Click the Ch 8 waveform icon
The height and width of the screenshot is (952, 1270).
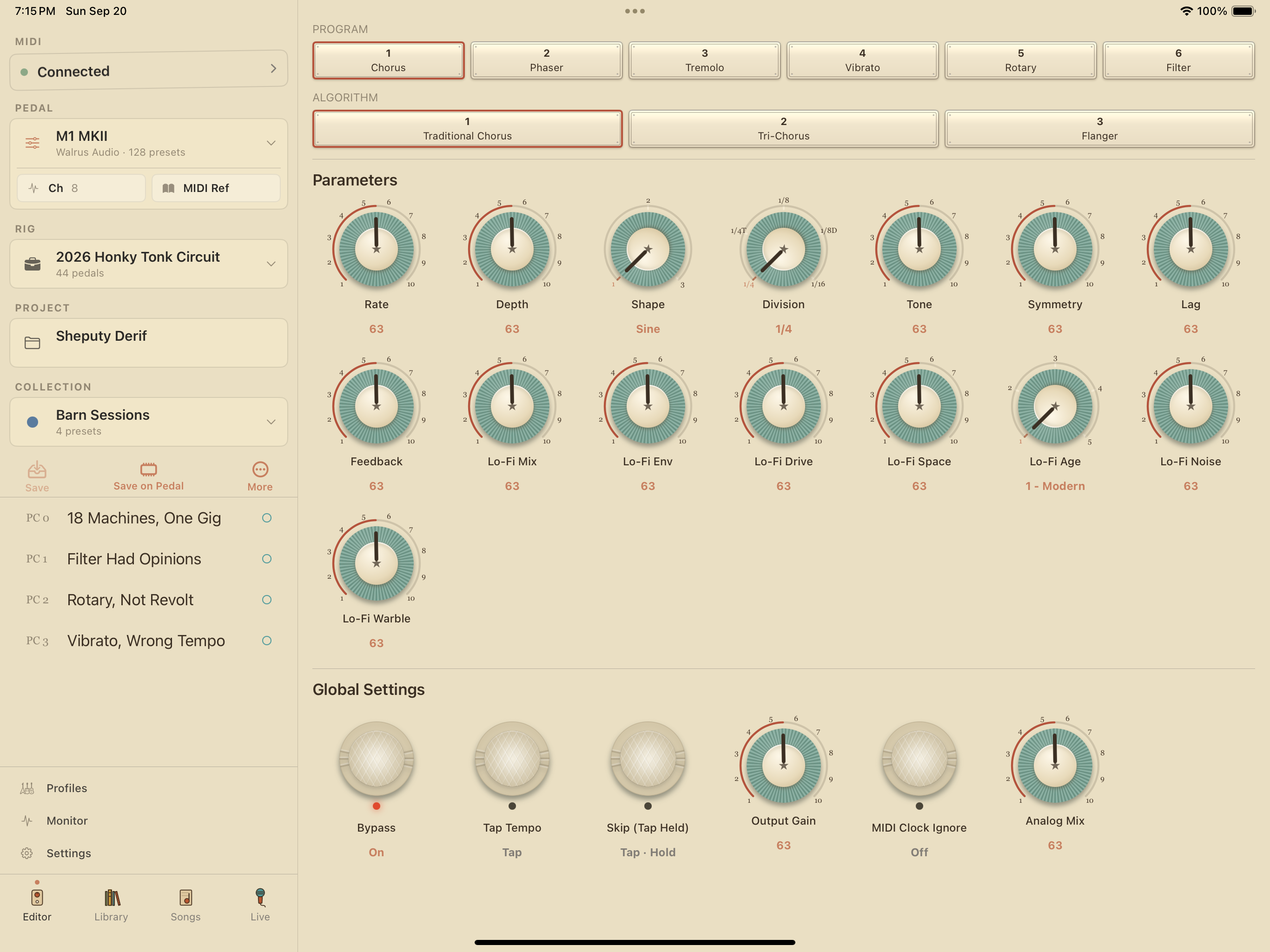33,188
